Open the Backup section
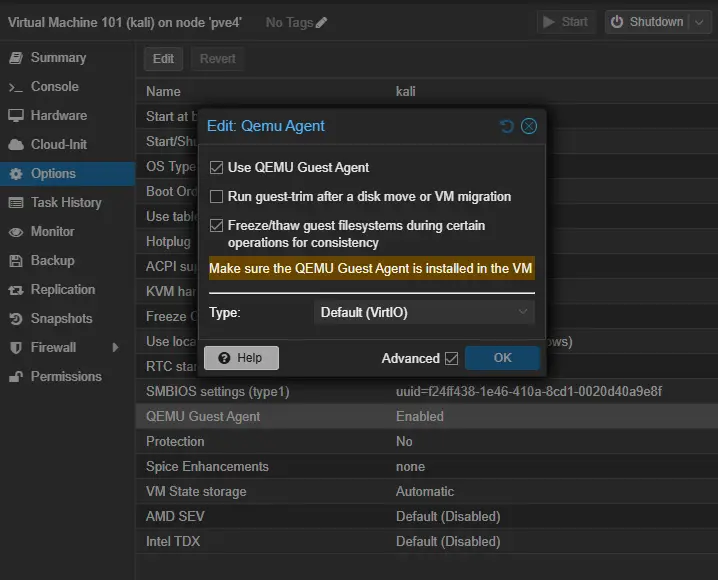 tap(68, 260)
